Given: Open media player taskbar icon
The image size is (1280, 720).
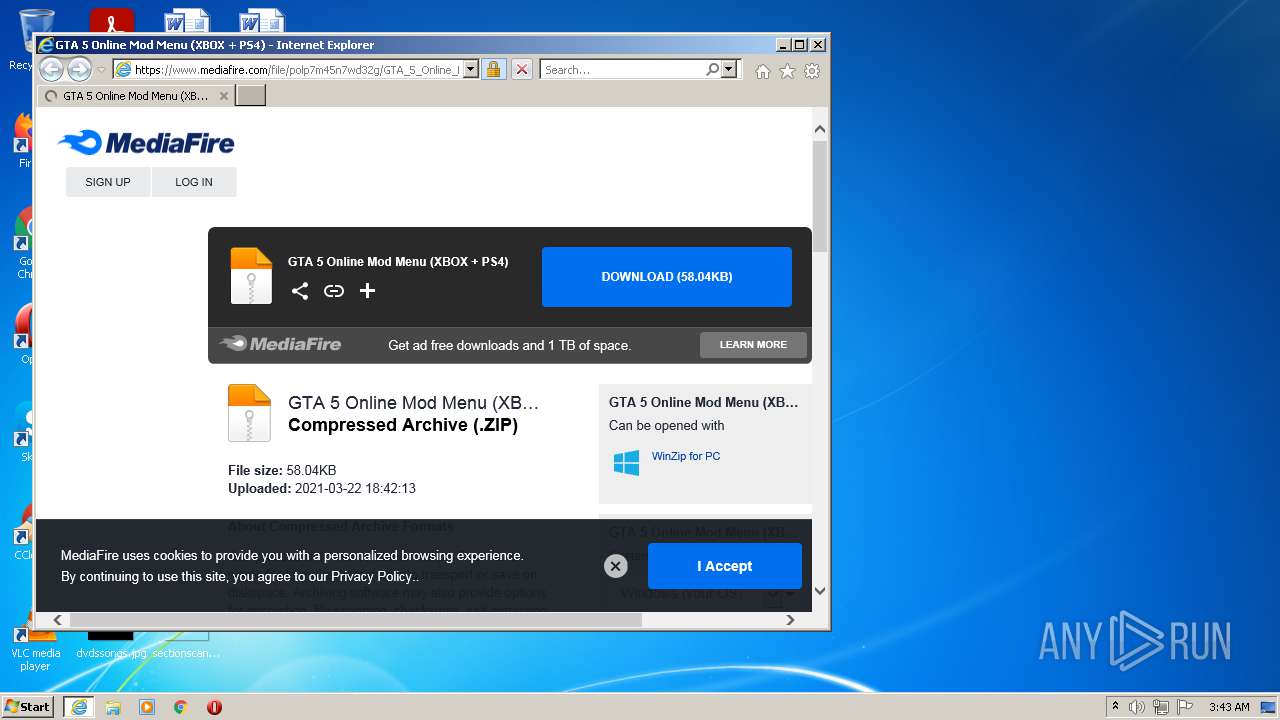Looking at the screenshot, I should (x=147, y=707).
